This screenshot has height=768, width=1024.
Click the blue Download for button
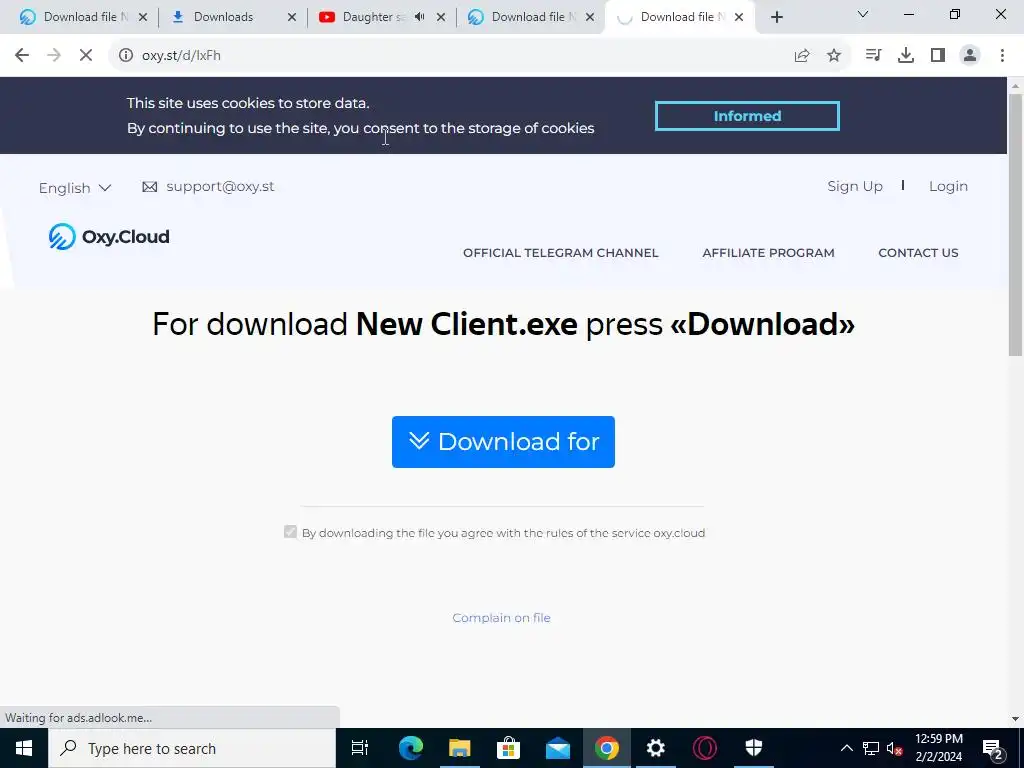tap(503, 441)
